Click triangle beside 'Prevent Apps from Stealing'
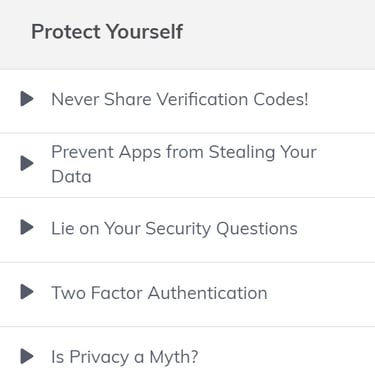 point(27,163)
